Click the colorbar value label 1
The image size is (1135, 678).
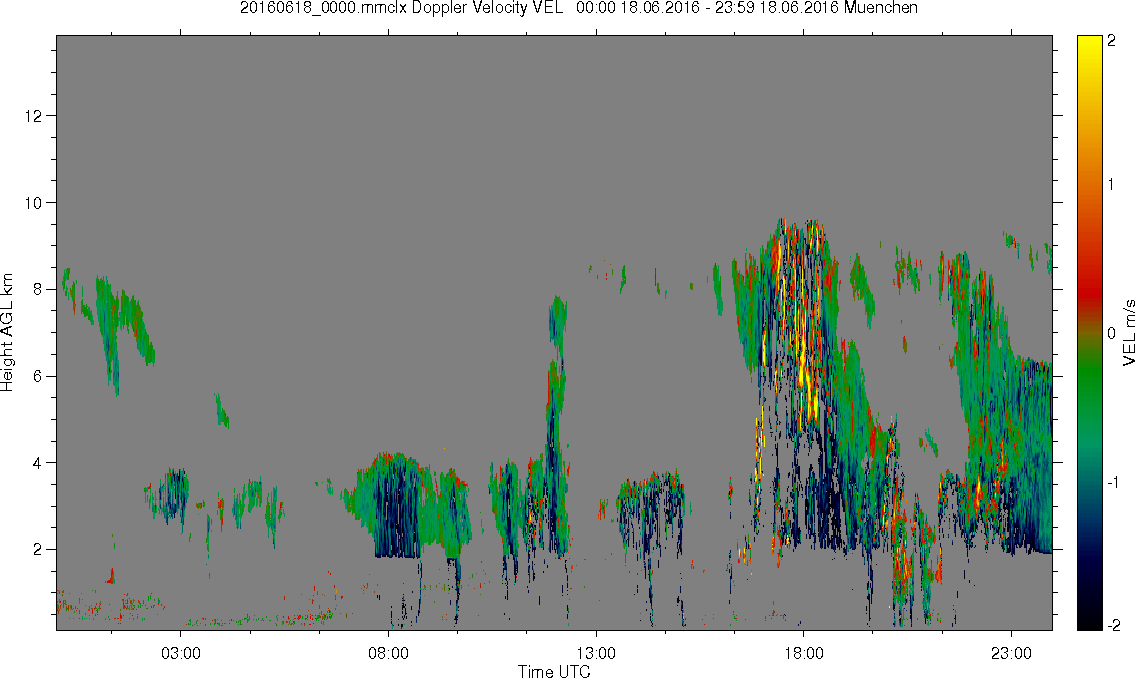pyautogui.click(x=1112, y=185)
